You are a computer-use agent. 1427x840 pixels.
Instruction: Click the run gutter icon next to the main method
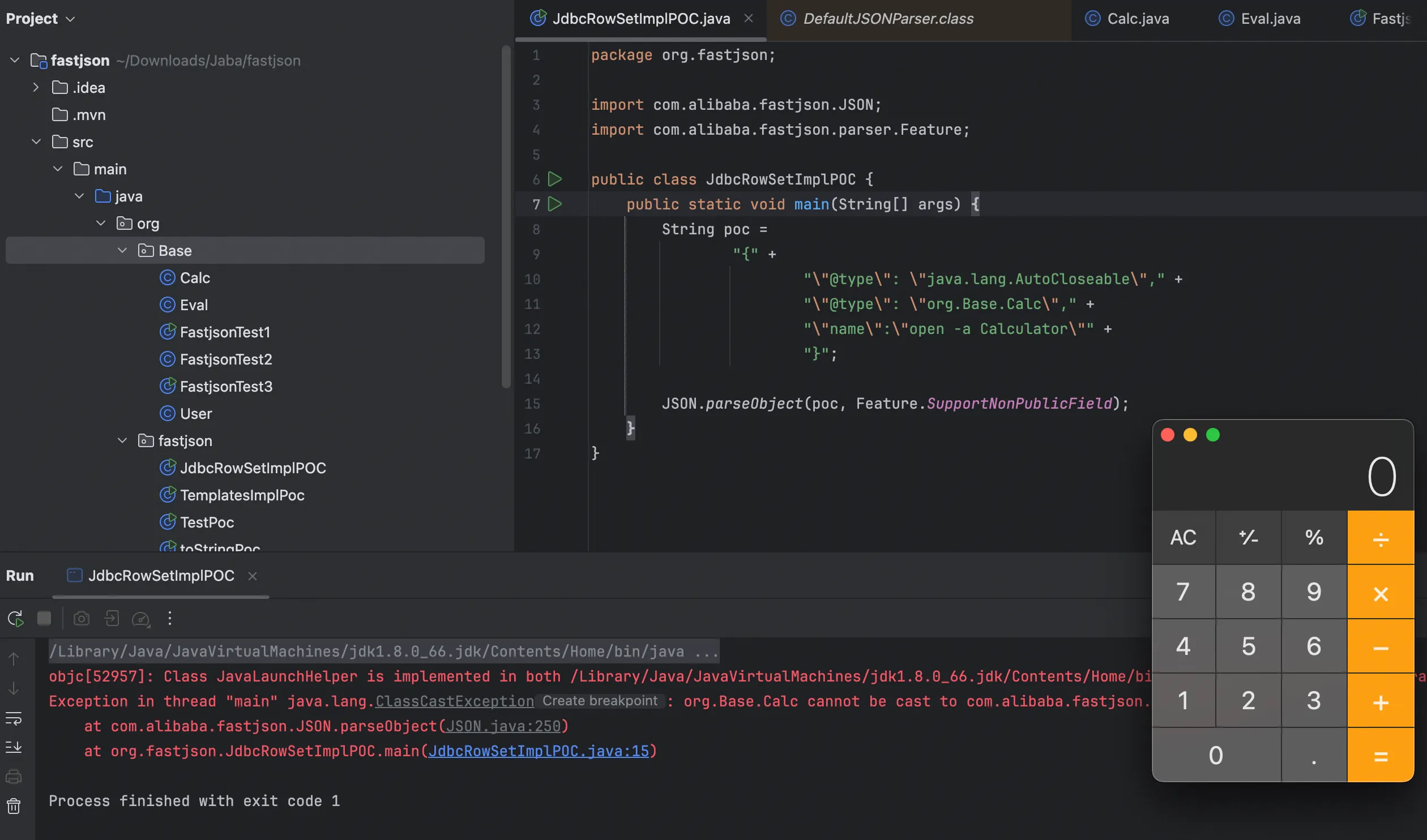tap(555, 204)
